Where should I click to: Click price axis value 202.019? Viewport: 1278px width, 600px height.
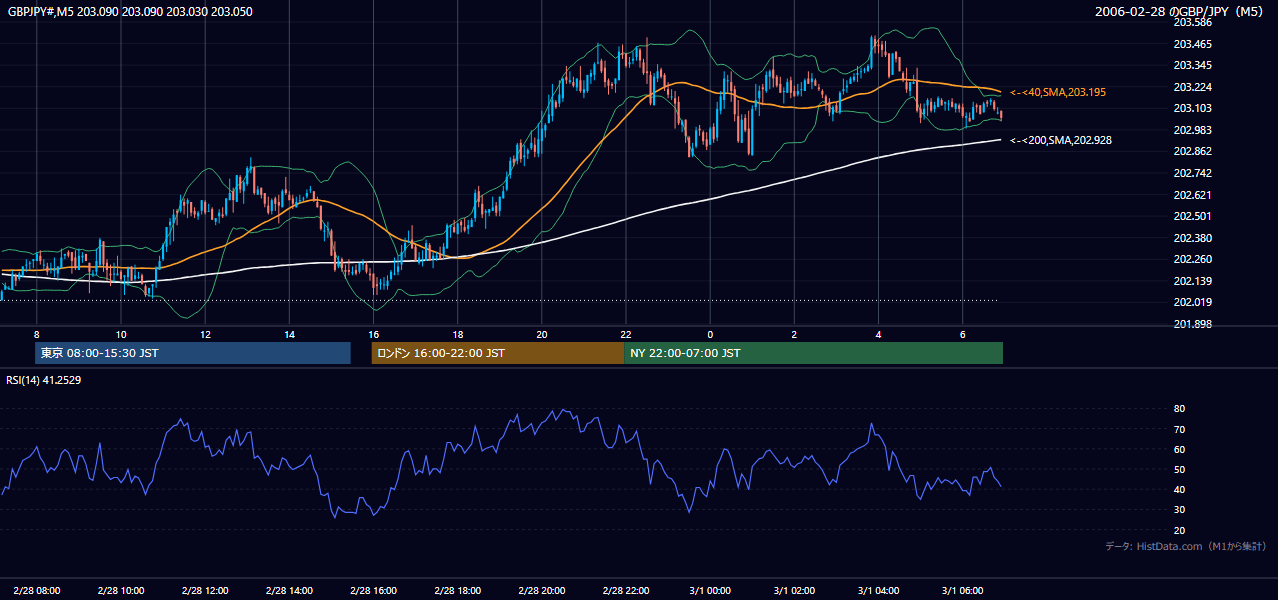(1192, 302)
